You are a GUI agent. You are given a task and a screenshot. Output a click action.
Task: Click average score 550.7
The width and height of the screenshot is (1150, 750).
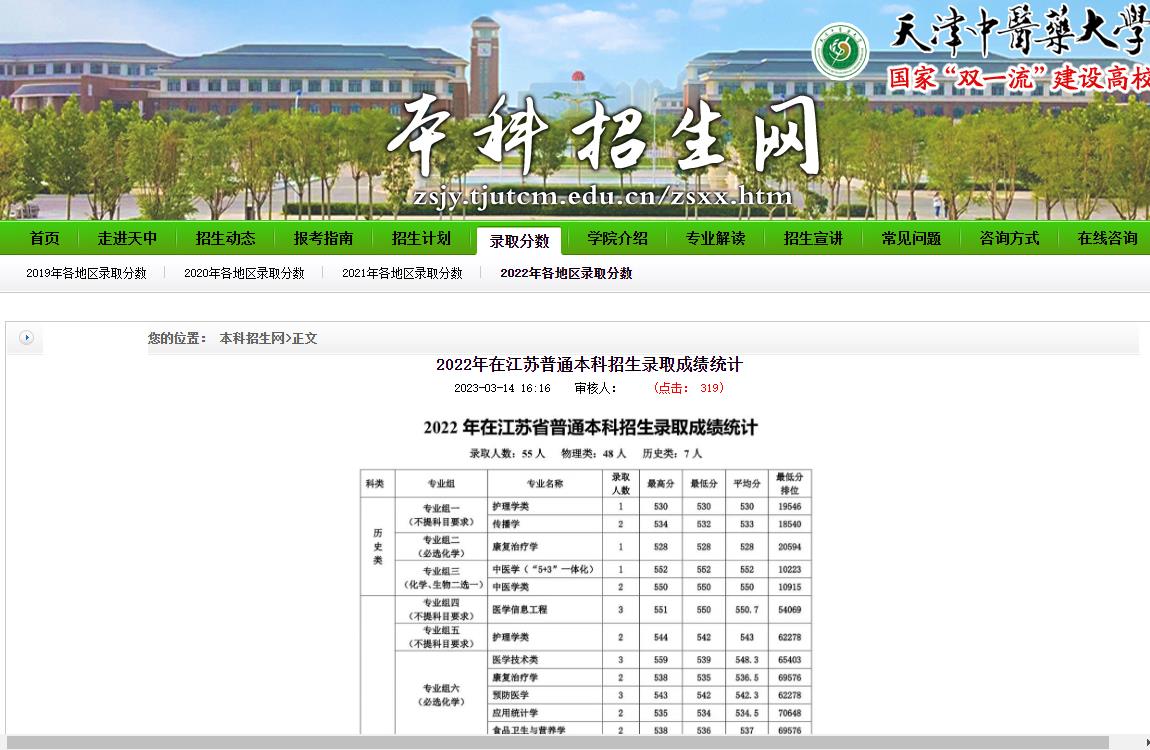747,610
